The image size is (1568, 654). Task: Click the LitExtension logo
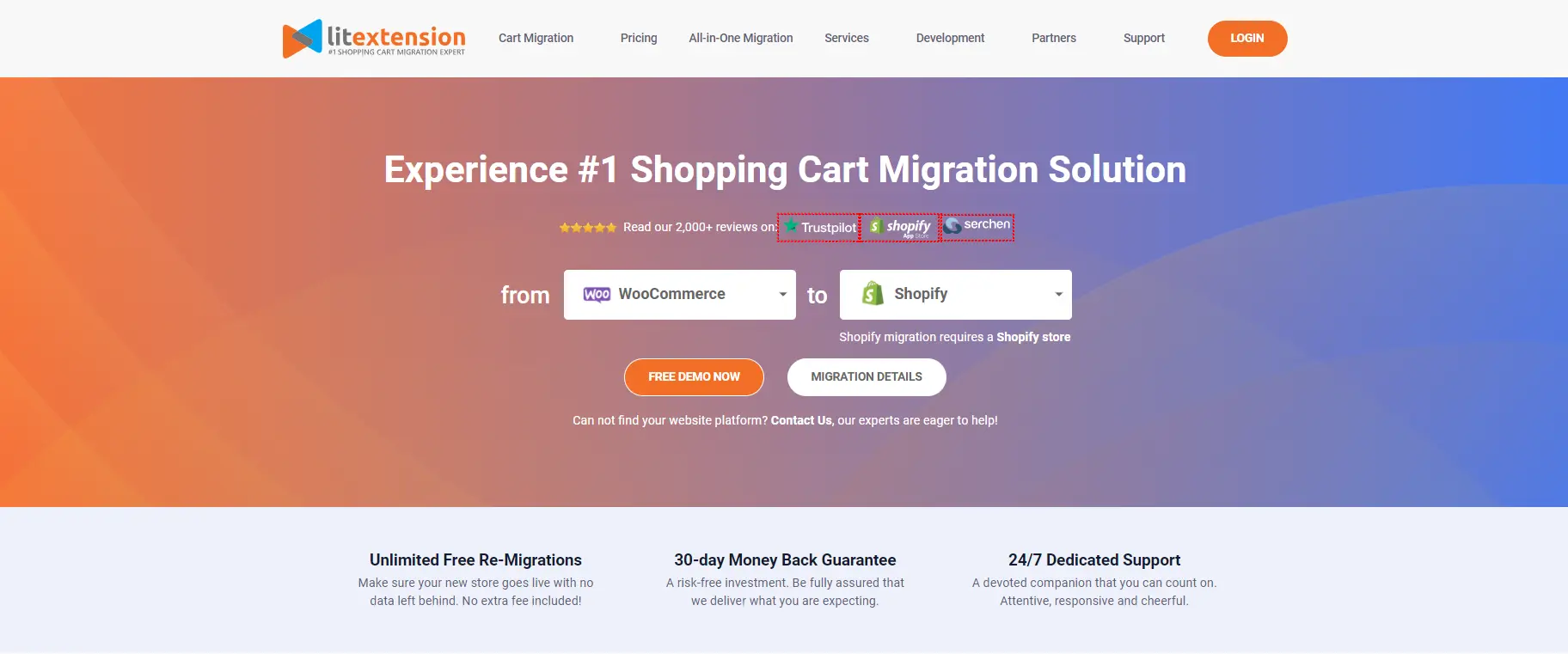click(374, 39)
